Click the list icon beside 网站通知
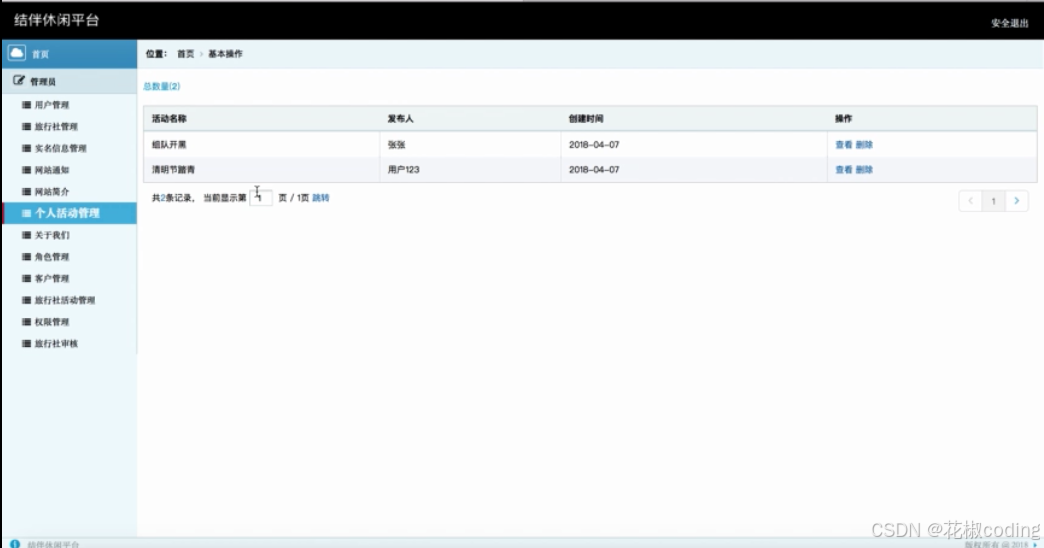This screenshot has height=548, width=1044. [27, 170]
